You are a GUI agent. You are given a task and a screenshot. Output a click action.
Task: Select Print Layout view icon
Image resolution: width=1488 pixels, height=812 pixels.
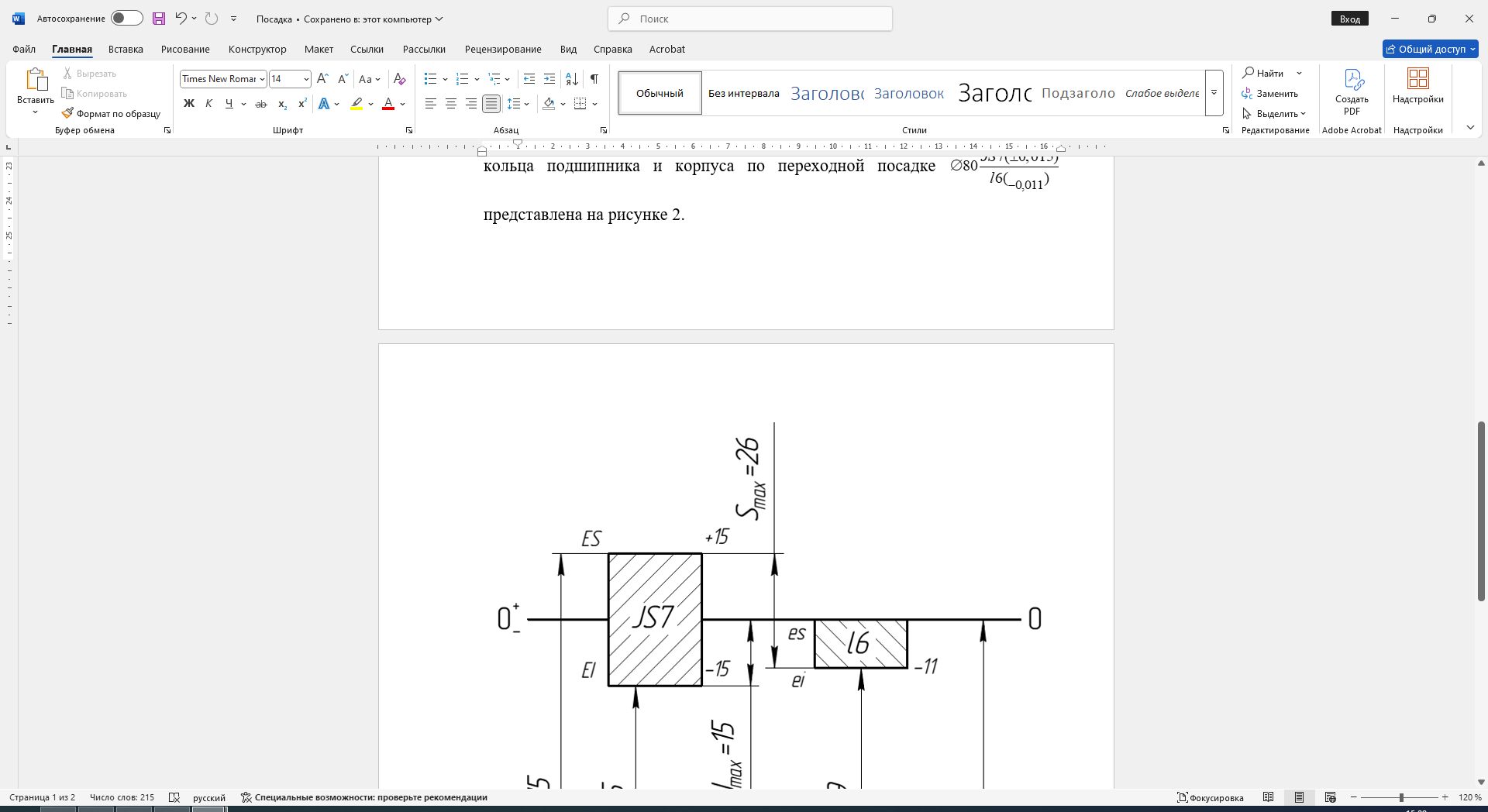click(x=1300, y=797)
